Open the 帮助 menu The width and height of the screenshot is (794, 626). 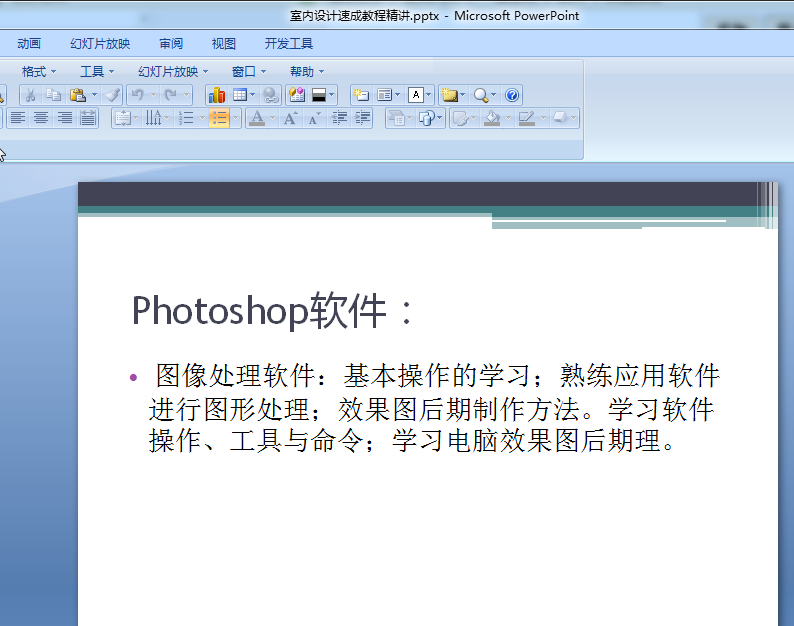pos(307,72)
